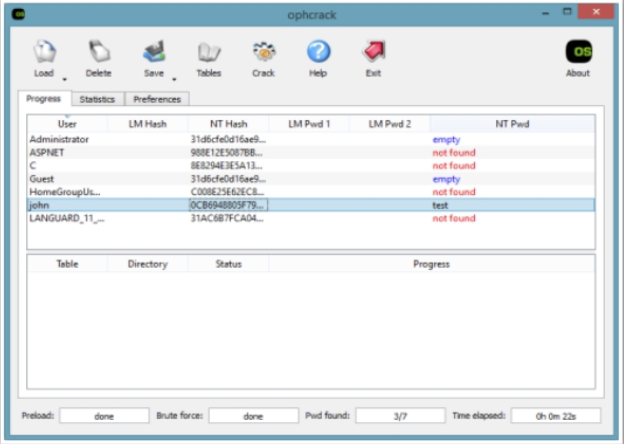Click the LM Pwd 1 column header
624x444 pixels.
pyautogui.click(x=309, y=124)
